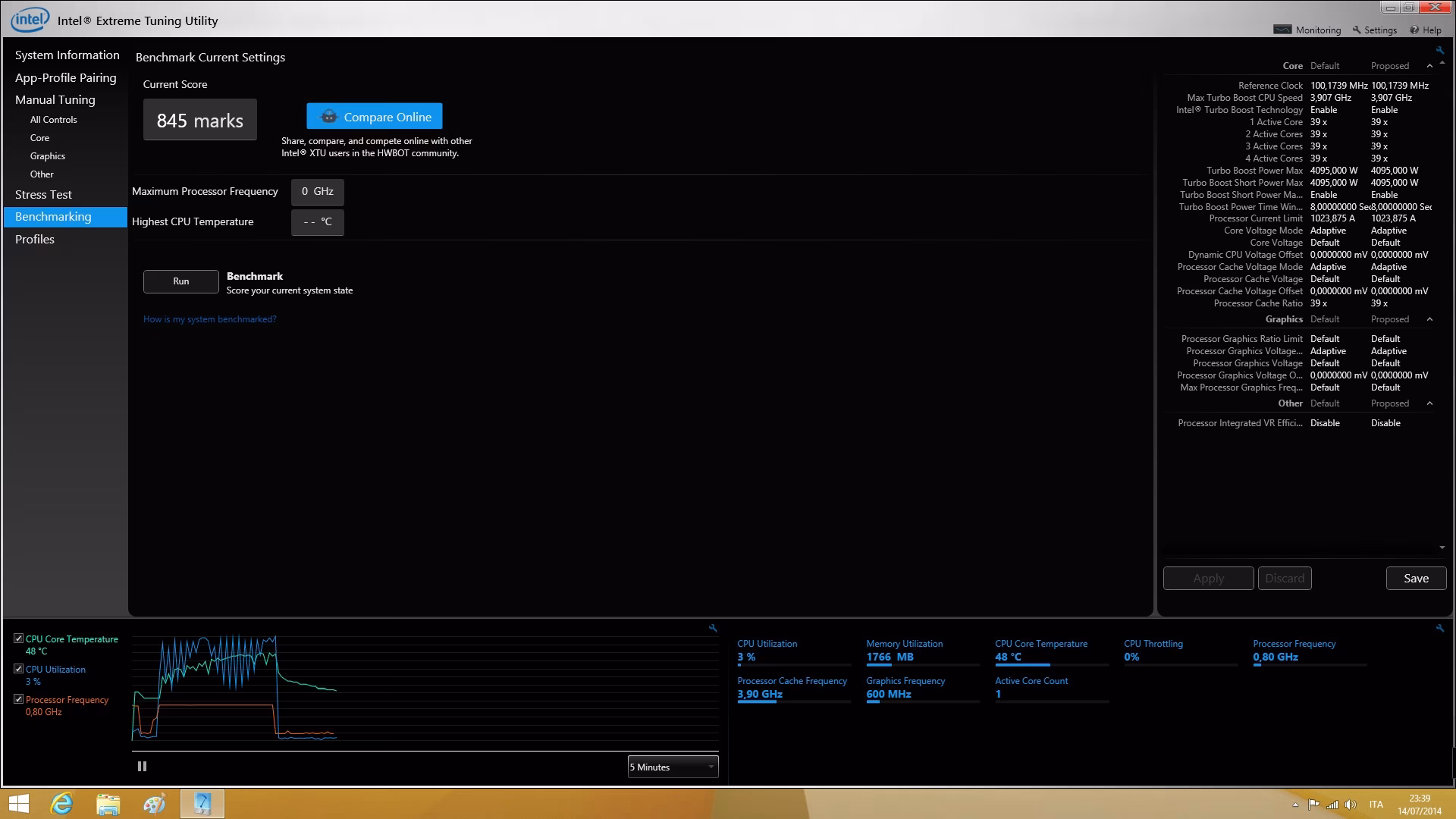Open the 5 Minutes time range dropdown

(673, 767)
